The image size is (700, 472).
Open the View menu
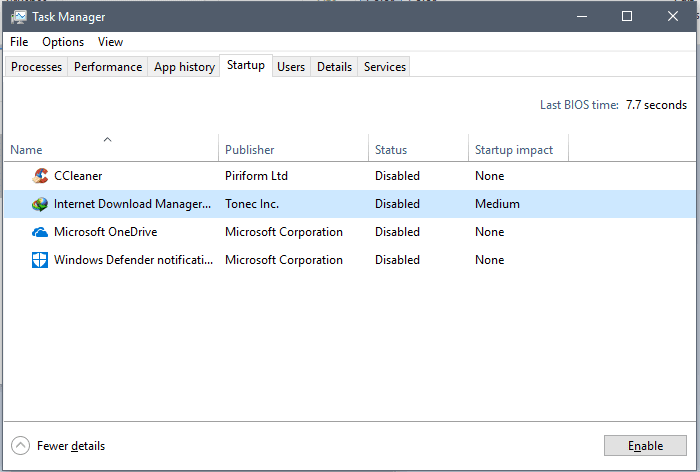click(x=110, y=42)
